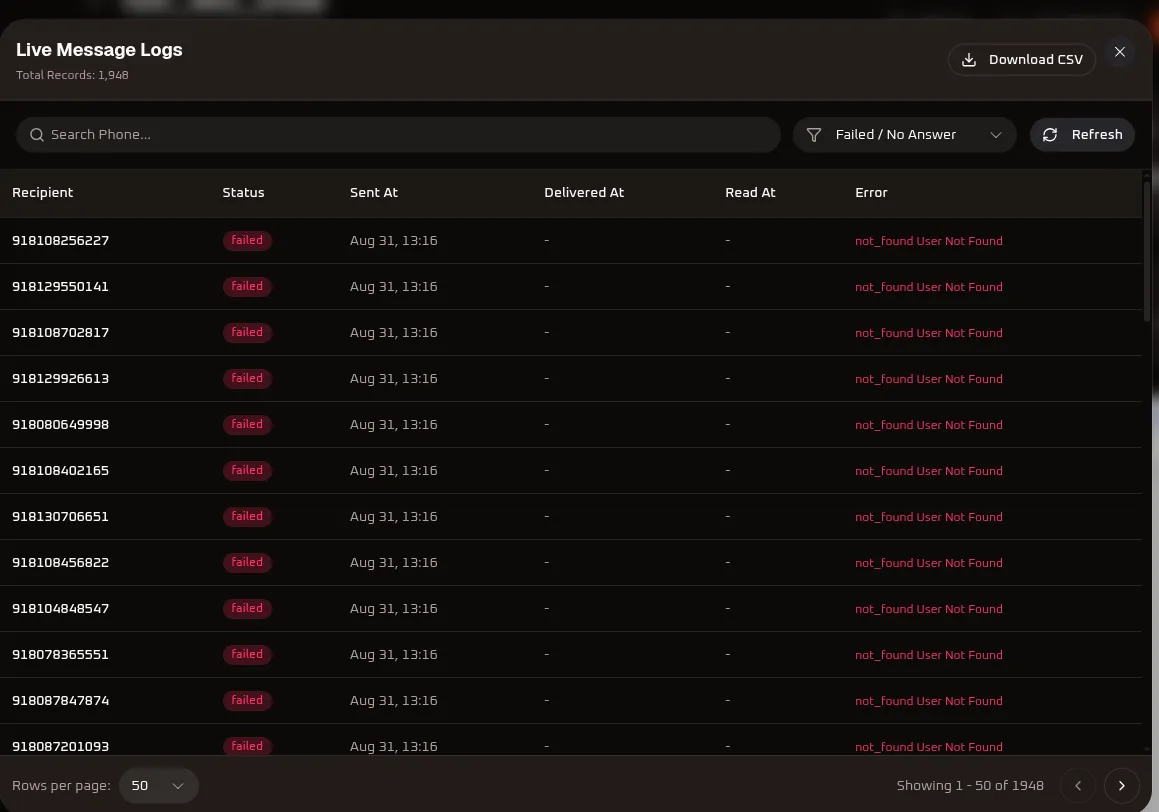Screen dimensions: 1159x812
Task: Click failed badge for 918087847874
Action: [247, 700]
